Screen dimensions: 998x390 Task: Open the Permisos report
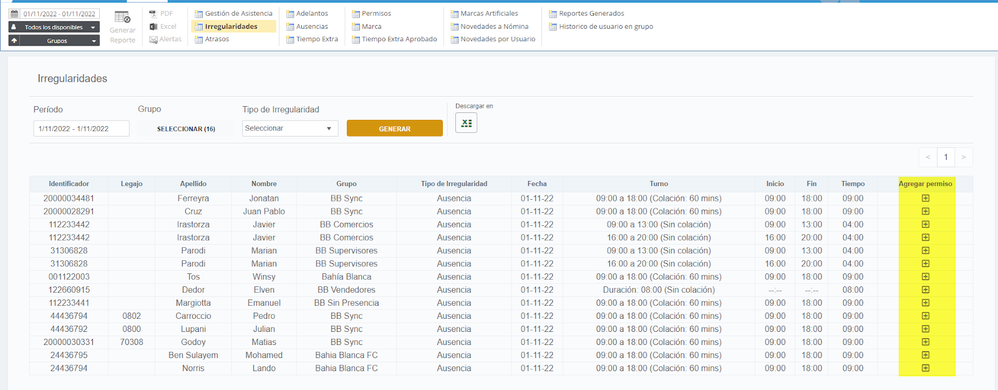tap(371, 13)
